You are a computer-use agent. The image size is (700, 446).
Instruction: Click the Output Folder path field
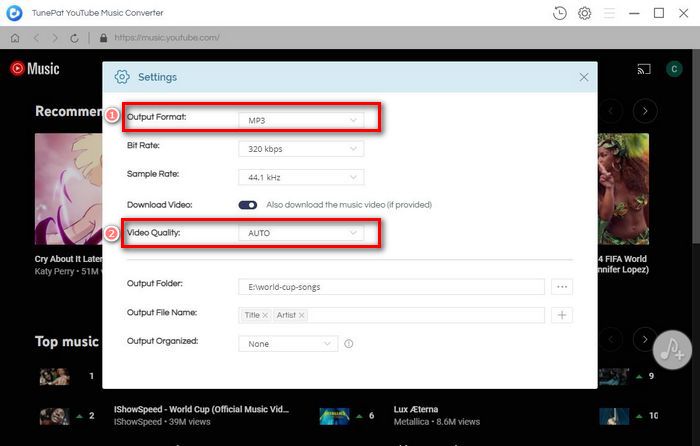[x=390, y=286]
